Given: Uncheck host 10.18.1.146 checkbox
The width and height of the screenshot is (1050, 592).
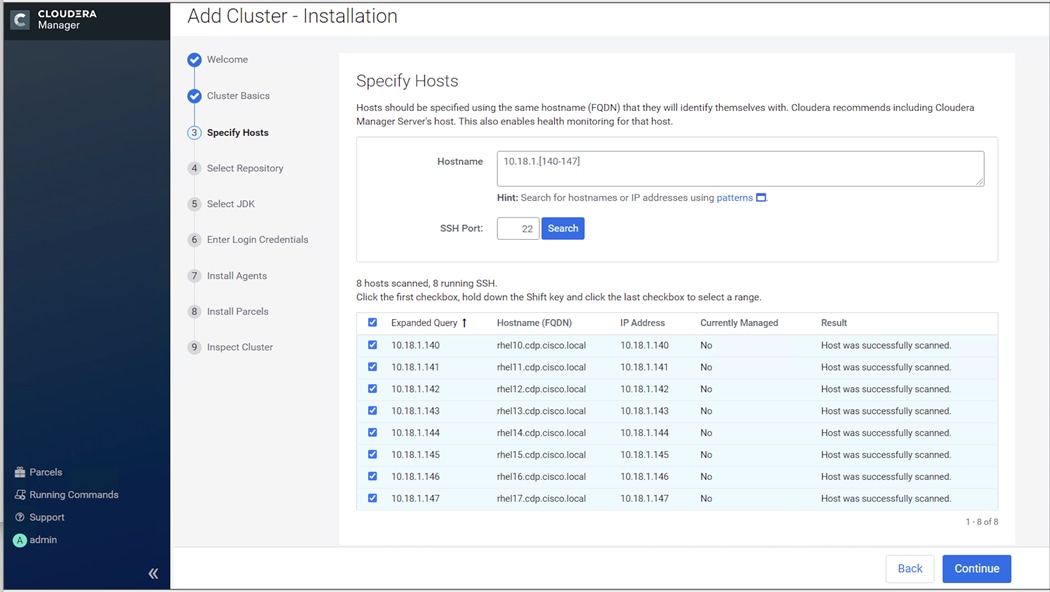Looking at the screenshot, I should 372,476.
